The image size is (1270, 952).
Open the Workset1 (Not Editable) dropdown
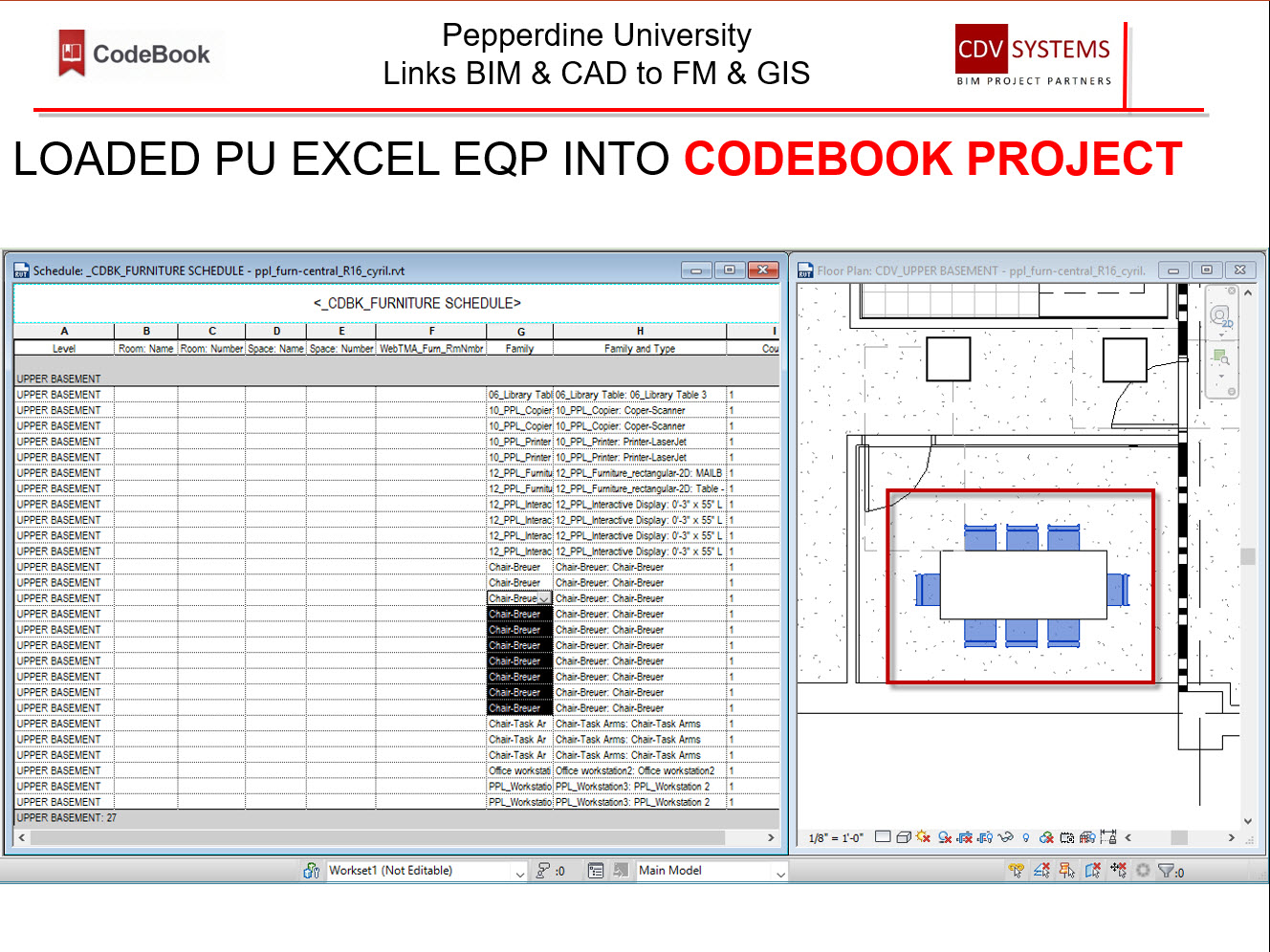pos(427,871)
